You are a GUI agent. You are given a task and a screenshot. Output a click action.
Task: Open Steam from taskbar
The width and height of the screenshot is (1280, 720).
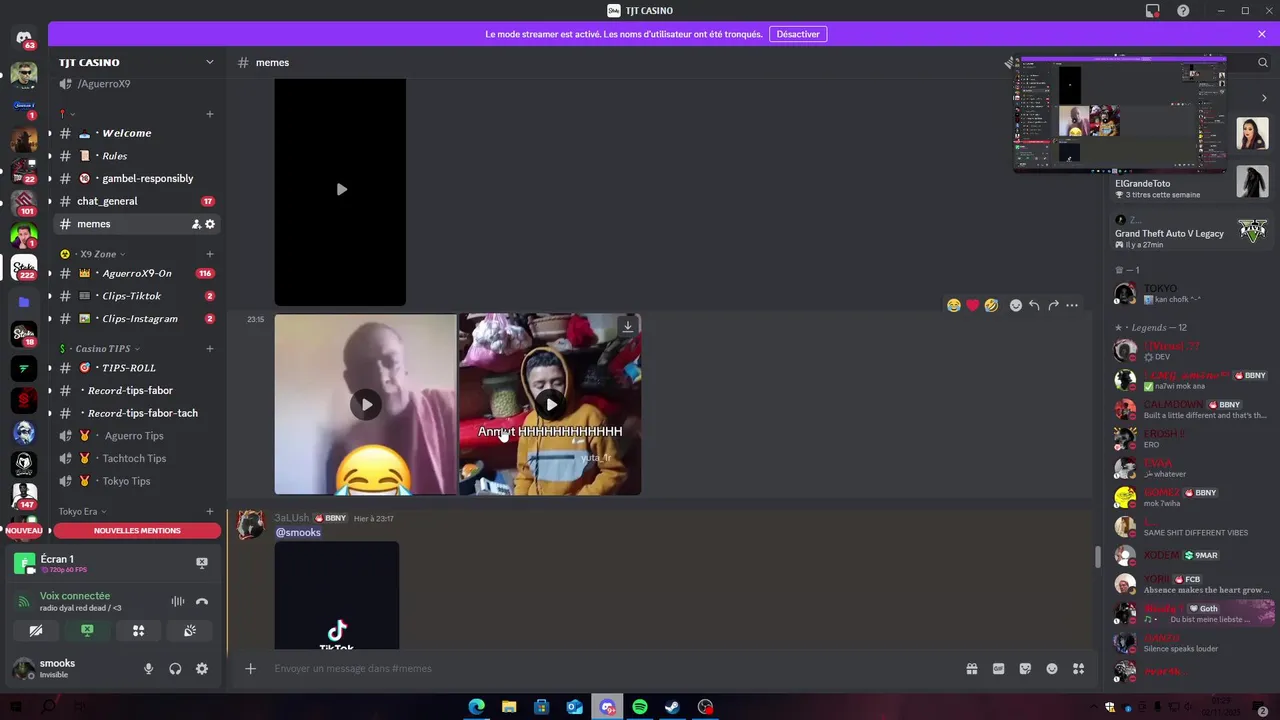673,707
